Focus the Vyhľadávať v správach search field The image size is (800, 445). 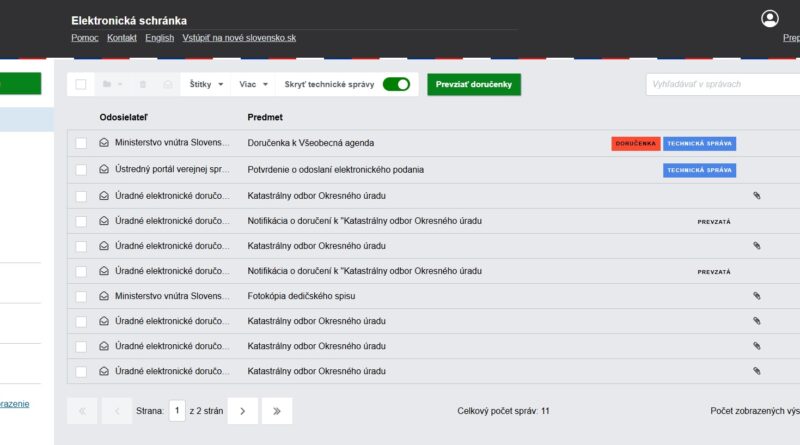722,85
